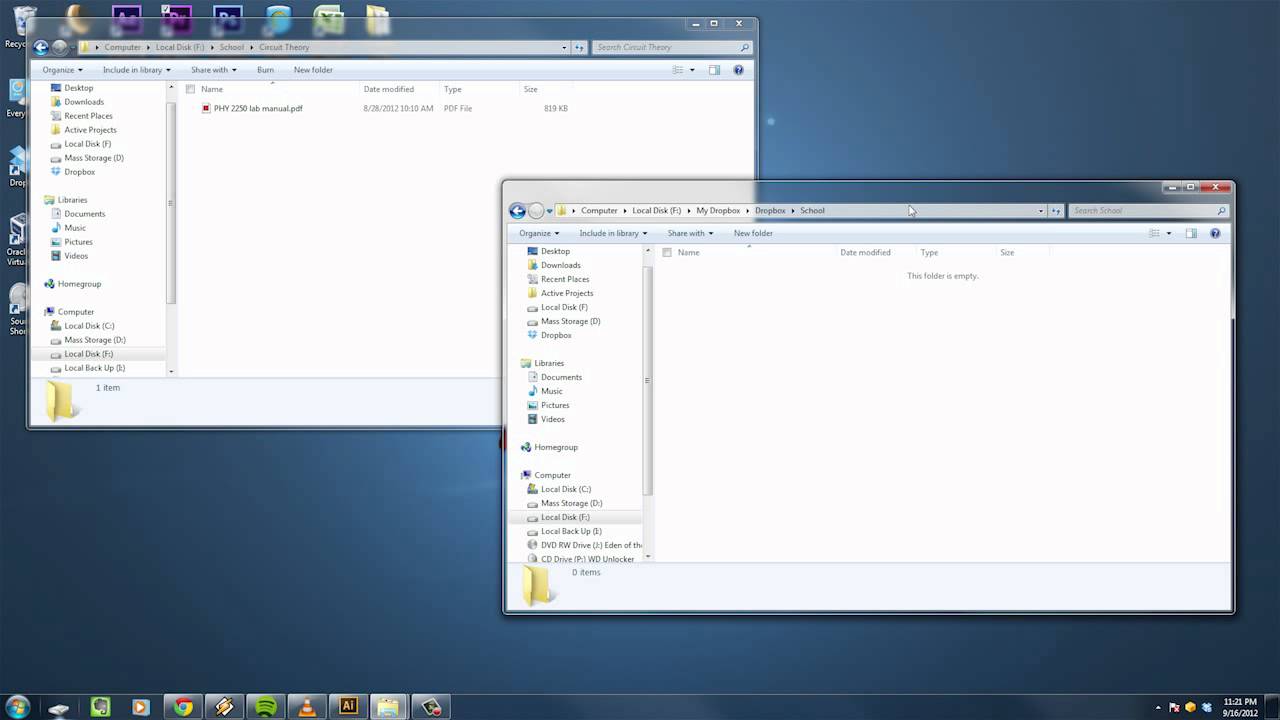Image resolution: width=1280 pixels, height=720 pixels.
Task: Select My Dropbox breadcrumb in School window
Action: 718,210
